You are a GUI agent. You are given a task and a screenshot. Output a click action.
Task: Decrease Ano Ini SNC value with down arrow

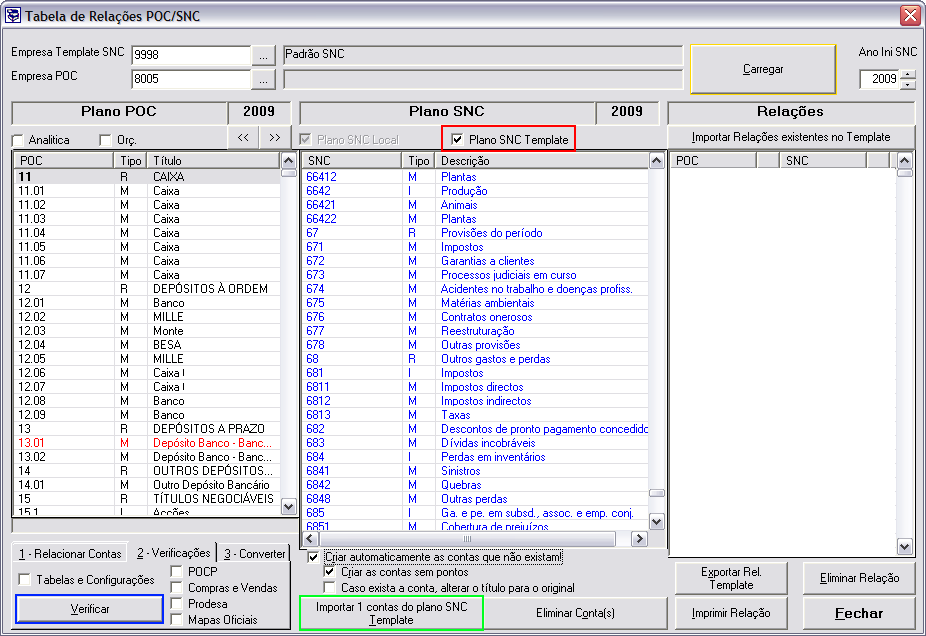[908, 84]
